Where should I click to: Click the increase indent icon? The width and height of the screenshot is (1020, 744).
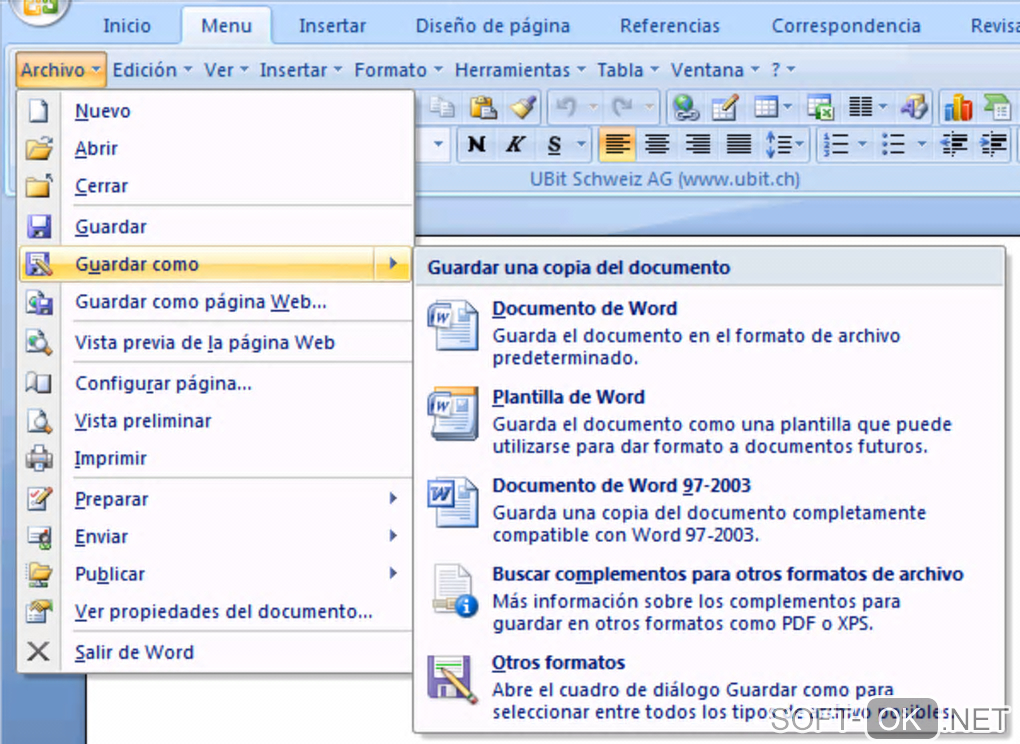click(x=994, y=144)
